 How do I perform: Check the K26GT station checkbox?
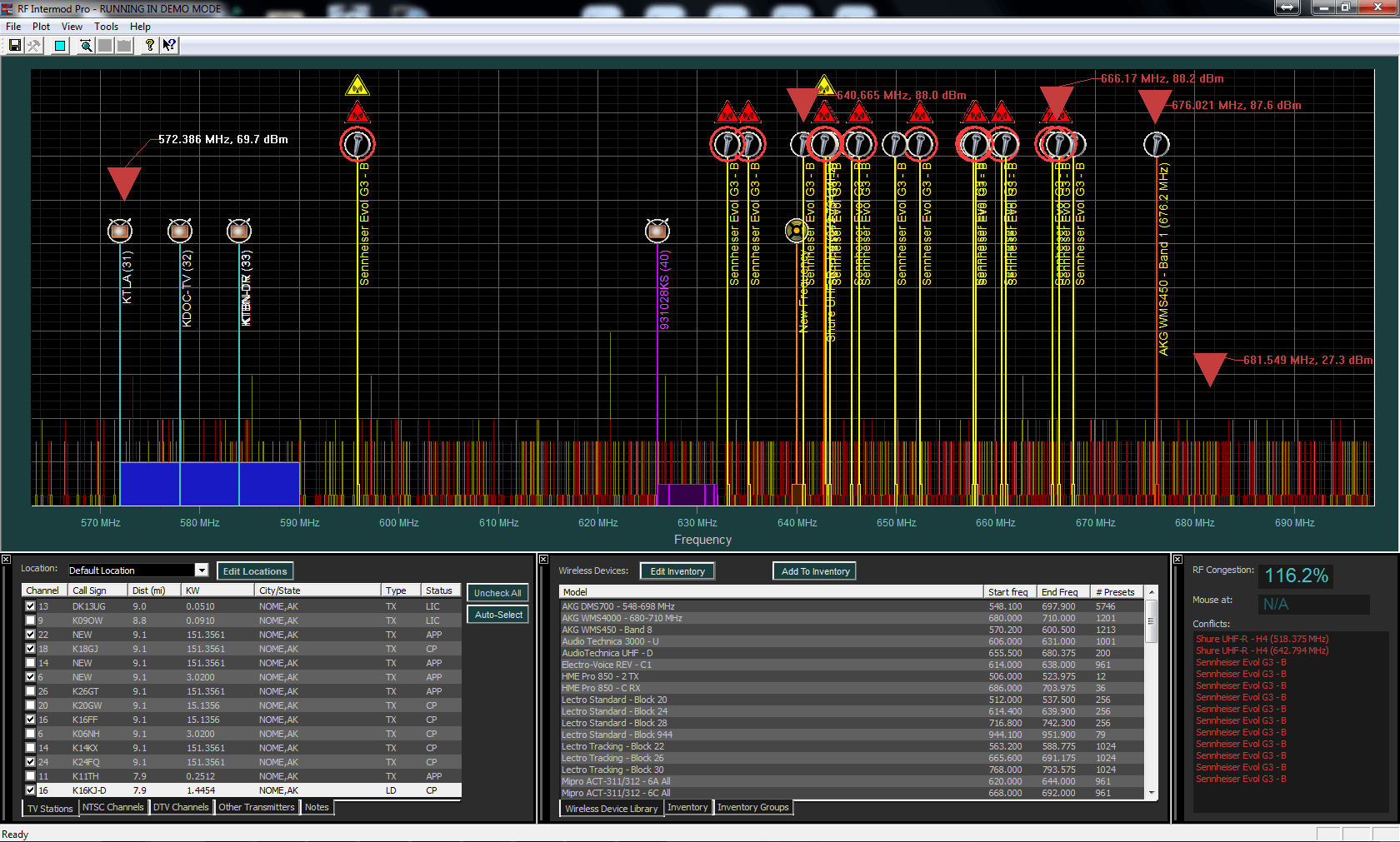30,691
